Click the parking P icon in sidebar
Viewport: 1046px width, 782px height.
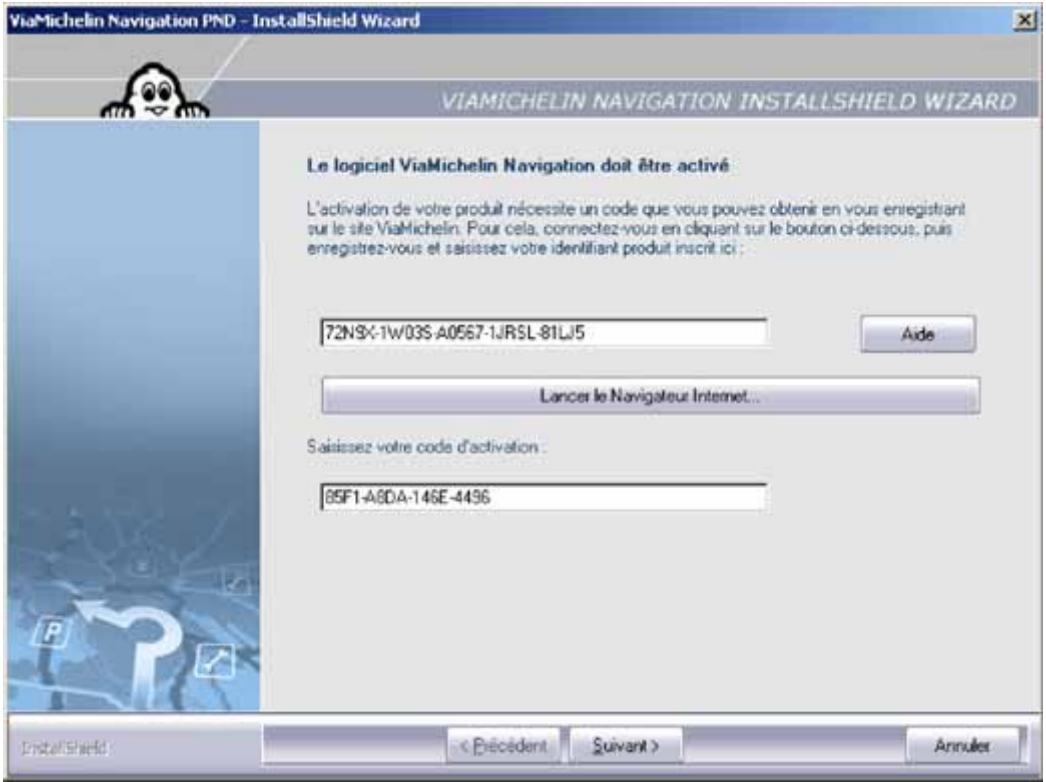[53, 631]
